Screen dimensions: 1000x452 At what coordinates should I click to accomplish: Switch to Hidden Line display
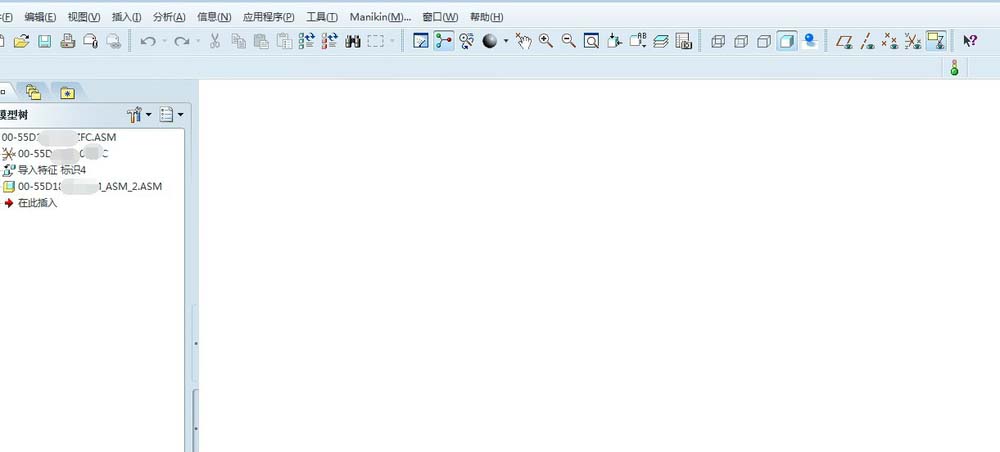point(741,41)
